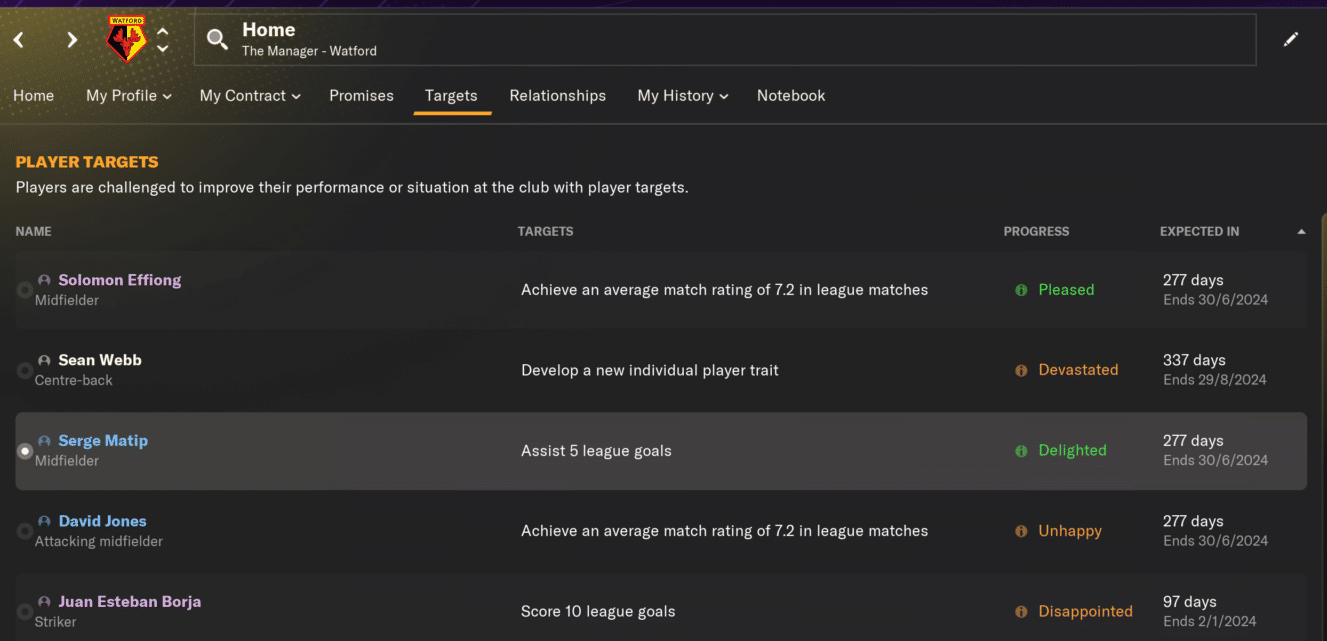1327x641 pixels.
Task: Click Pleased progress info icon
Action: pos(1021,290)
